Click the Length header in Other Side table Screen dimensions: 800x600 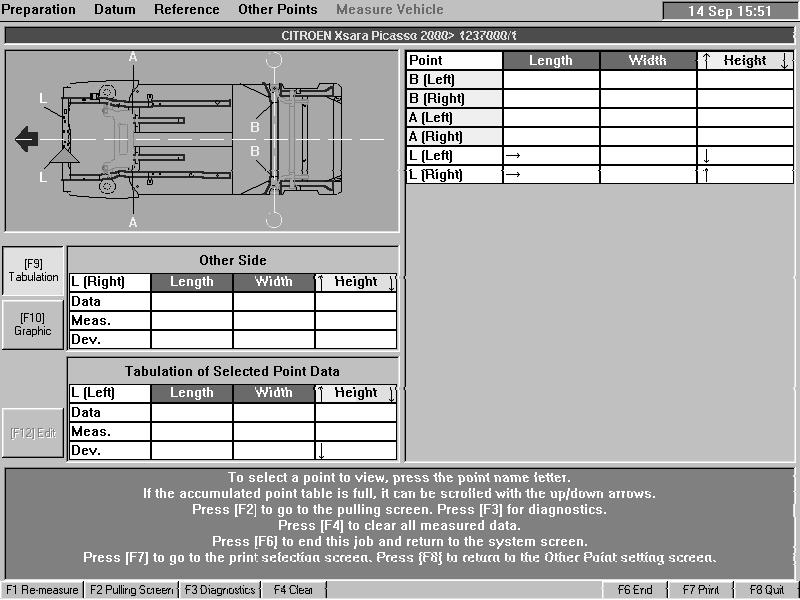192,282
